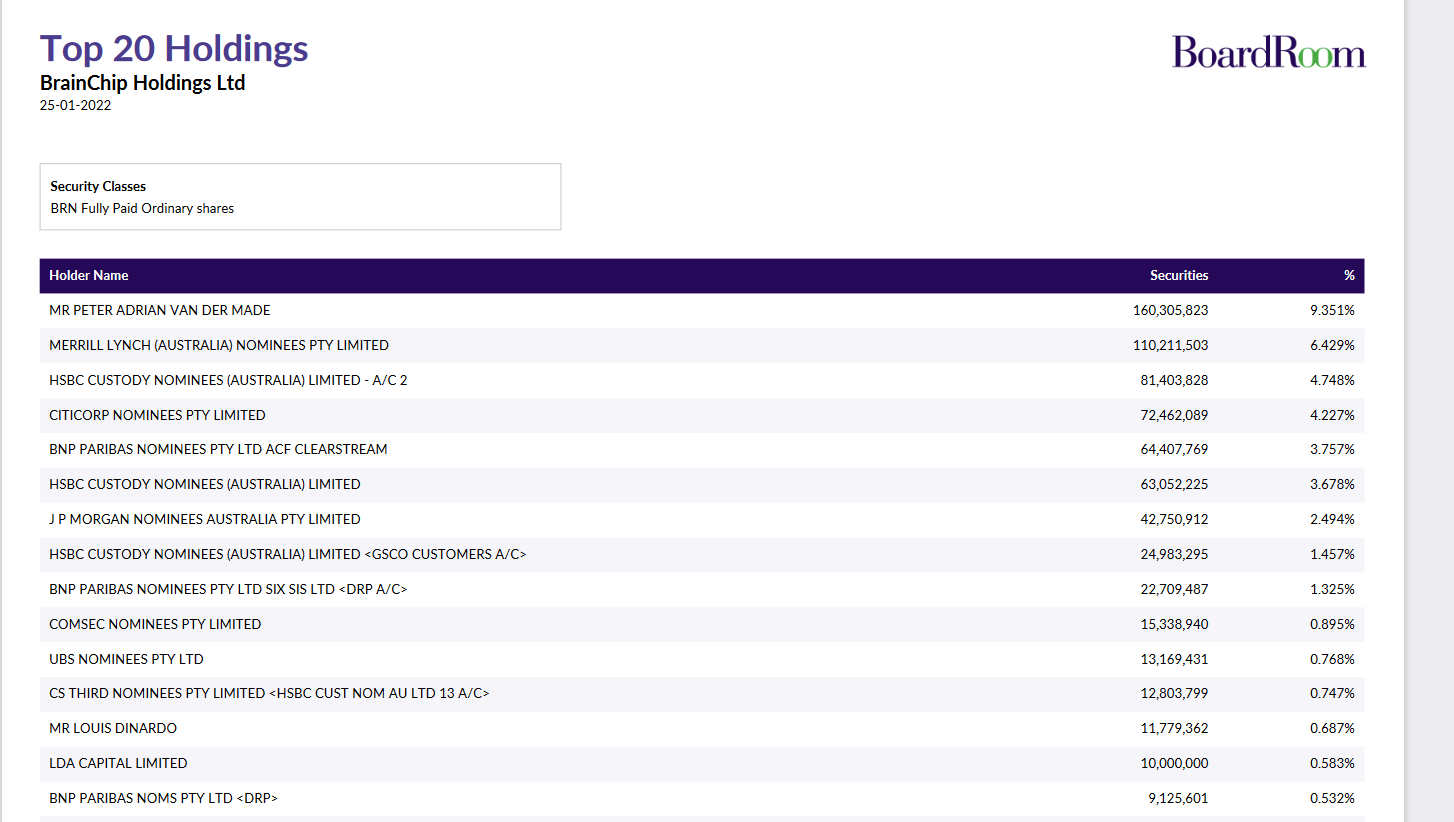Select UBS NOMINEES PTY LTD
This screenshot has width=1454, height=822.
pos(126,659)
